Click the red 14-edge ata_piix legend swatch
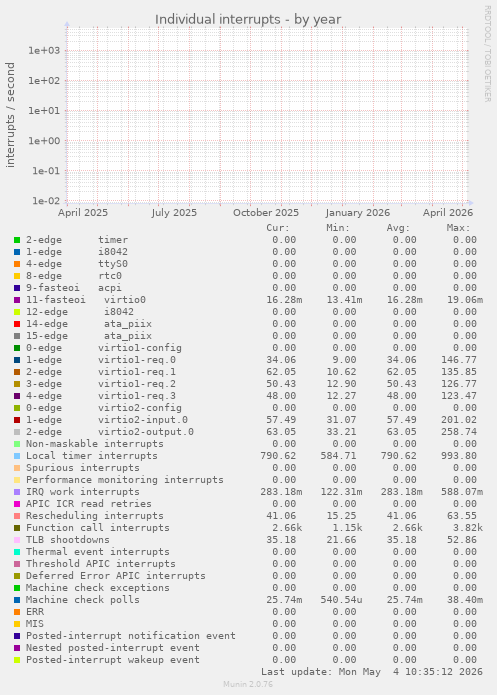 (x=17, y=324)
